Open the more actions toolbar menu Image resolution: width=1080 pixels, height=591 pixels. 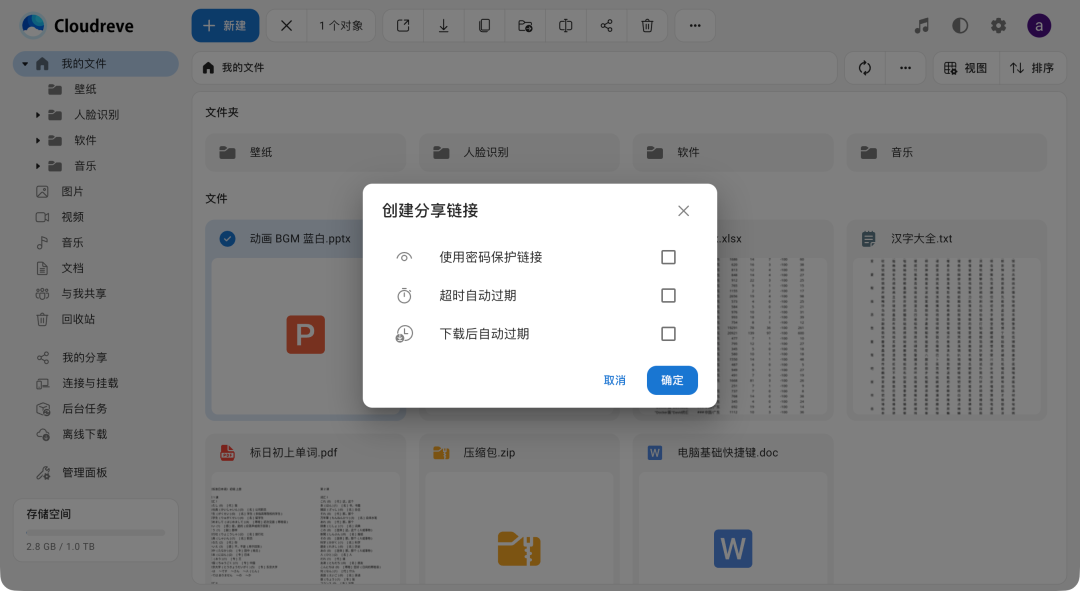point(695,25)
